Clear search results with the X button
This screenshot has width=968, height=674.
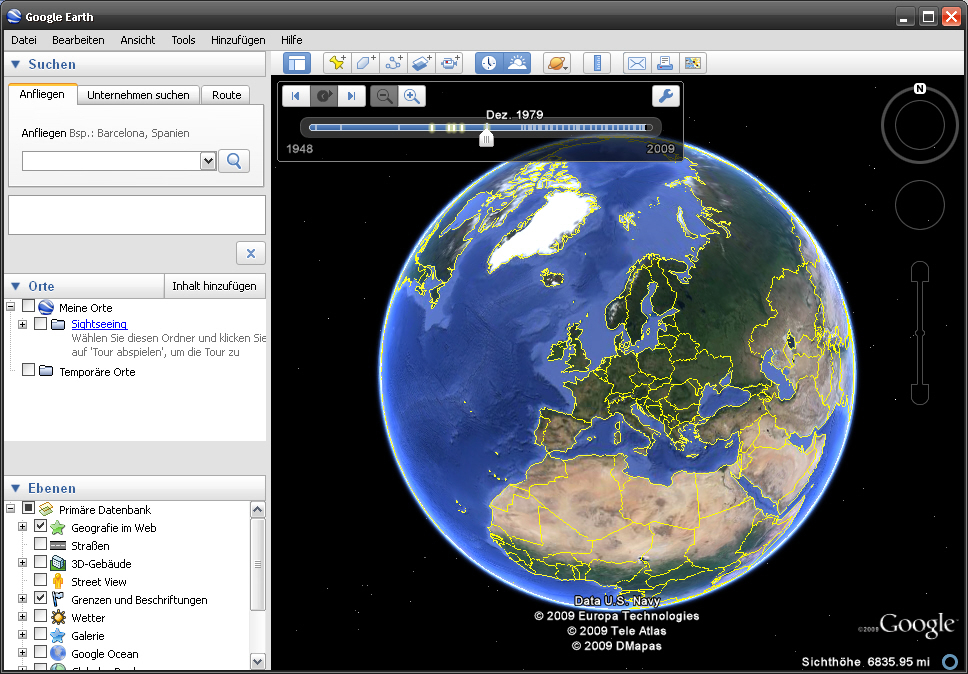[x=251, y=253]
